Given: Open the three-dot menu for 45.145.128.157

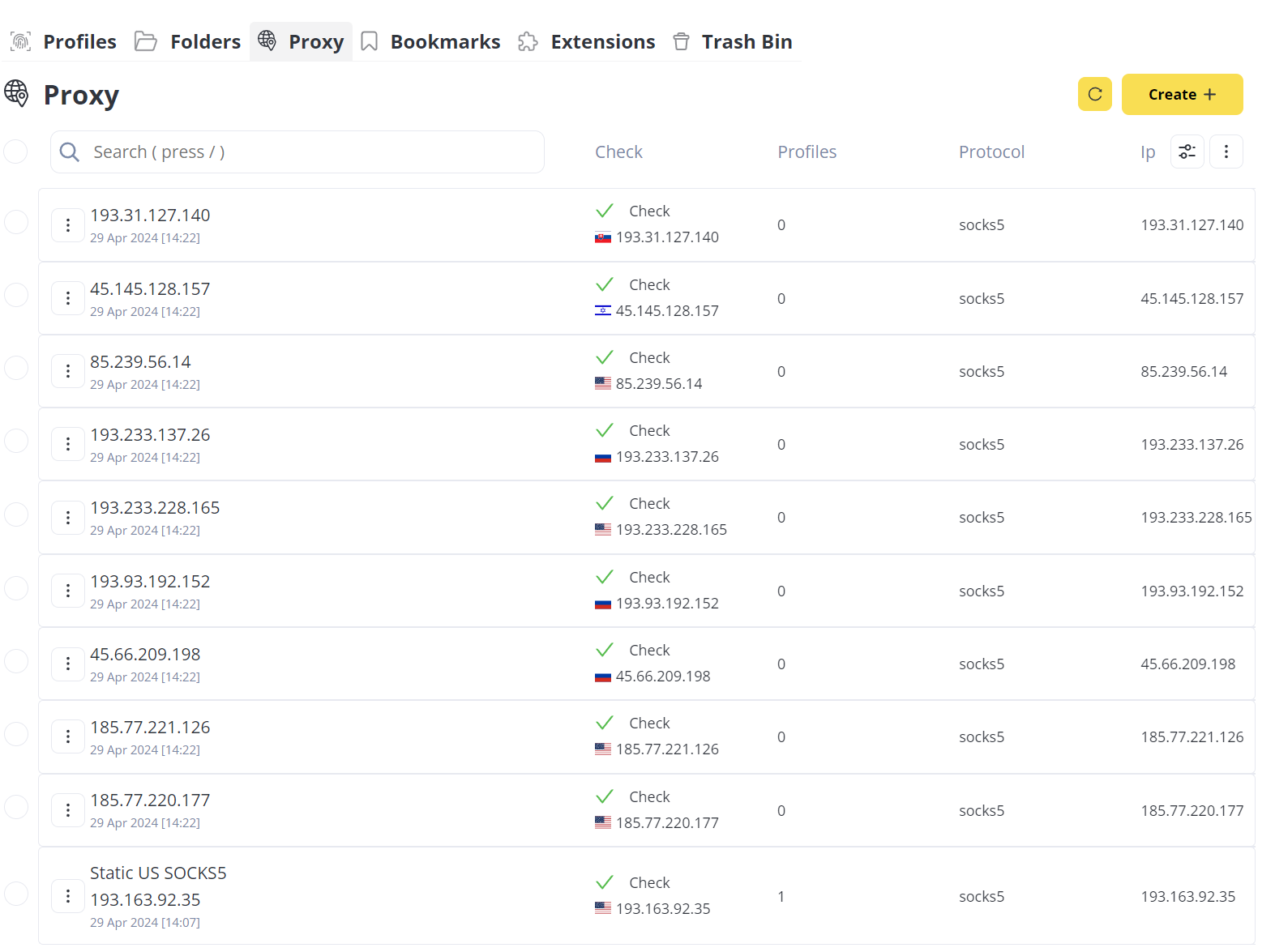Looking at the screenshot, I should click(68, 299).
